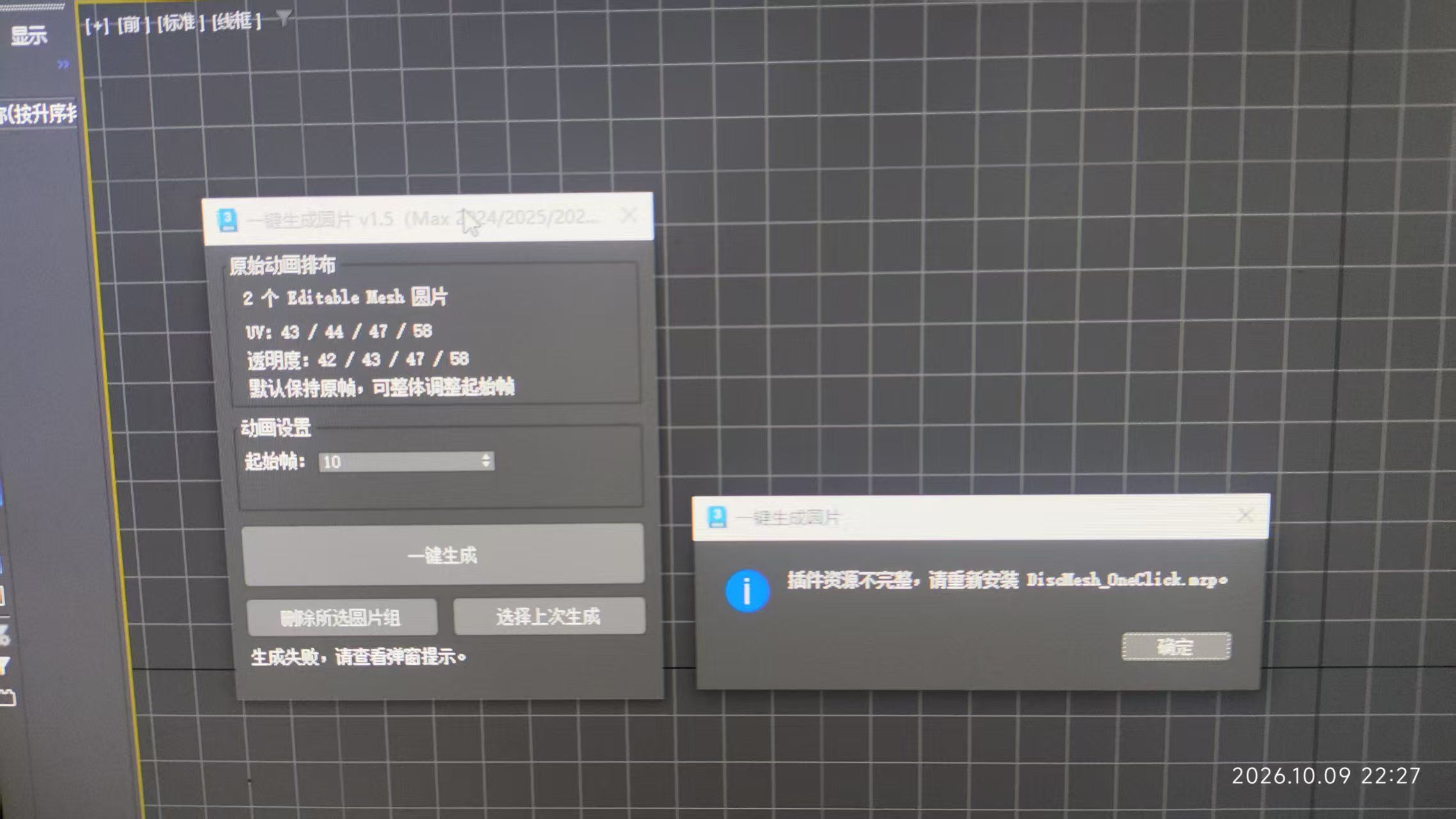This screenshot has width=1456, height=819.
Task: Confirm the error dialog with 确定
Action: [x=1176, y=647]
